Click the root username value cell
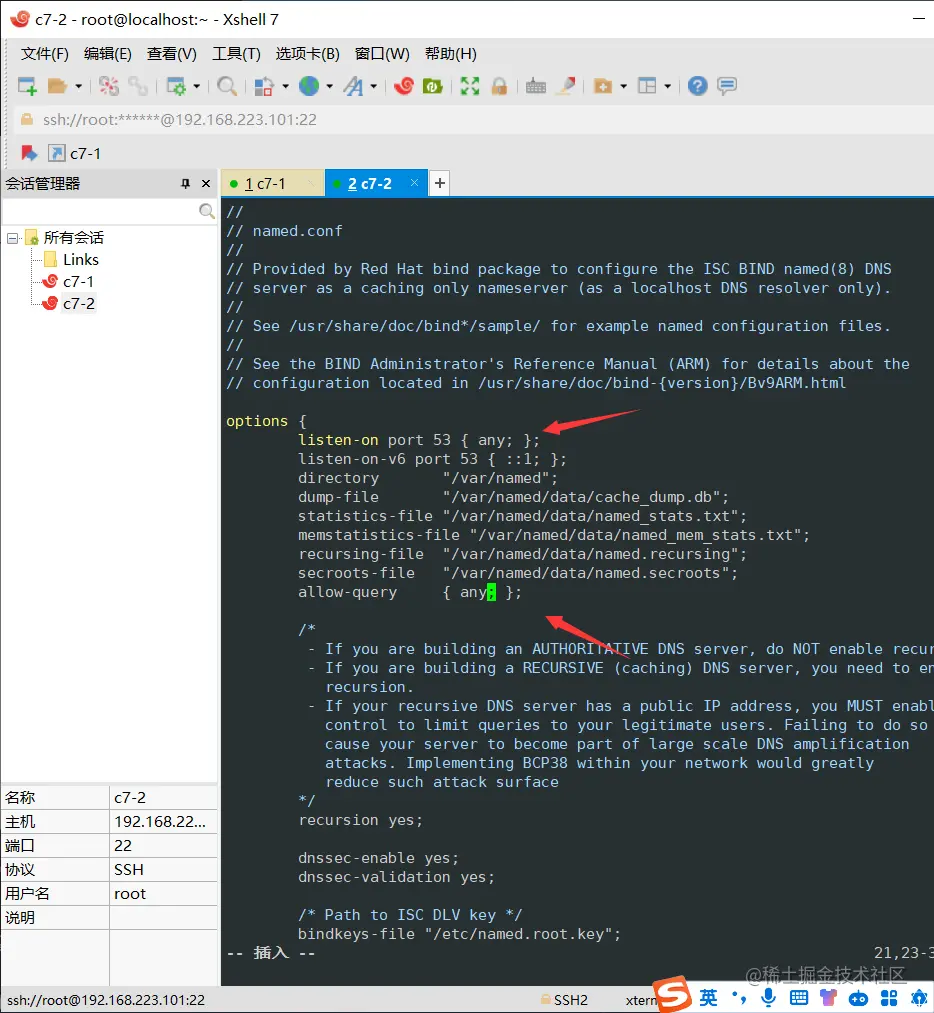Screen dimensions: 934x1013 163,893
